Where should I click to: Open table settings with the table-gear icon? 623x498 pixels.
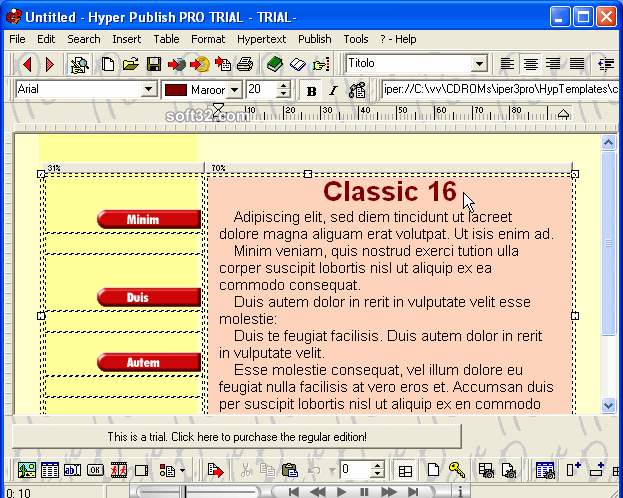coord(486,471)
